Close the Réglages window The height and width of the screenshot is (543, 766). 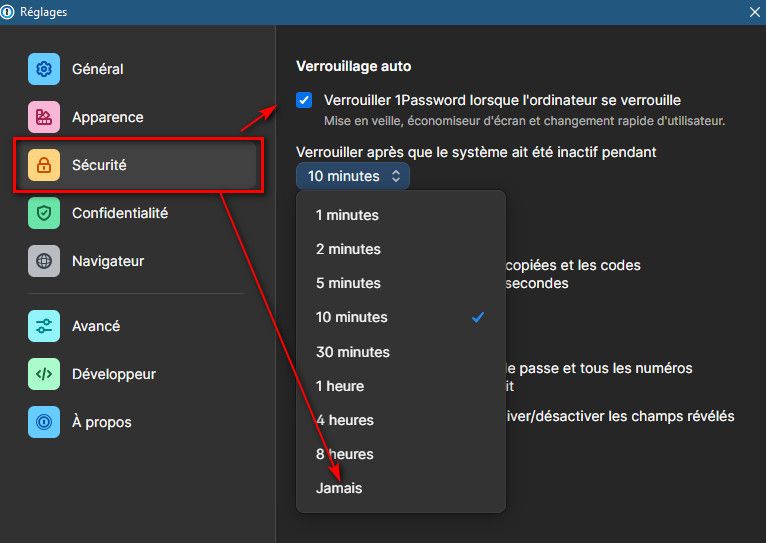tap(754, 12)
